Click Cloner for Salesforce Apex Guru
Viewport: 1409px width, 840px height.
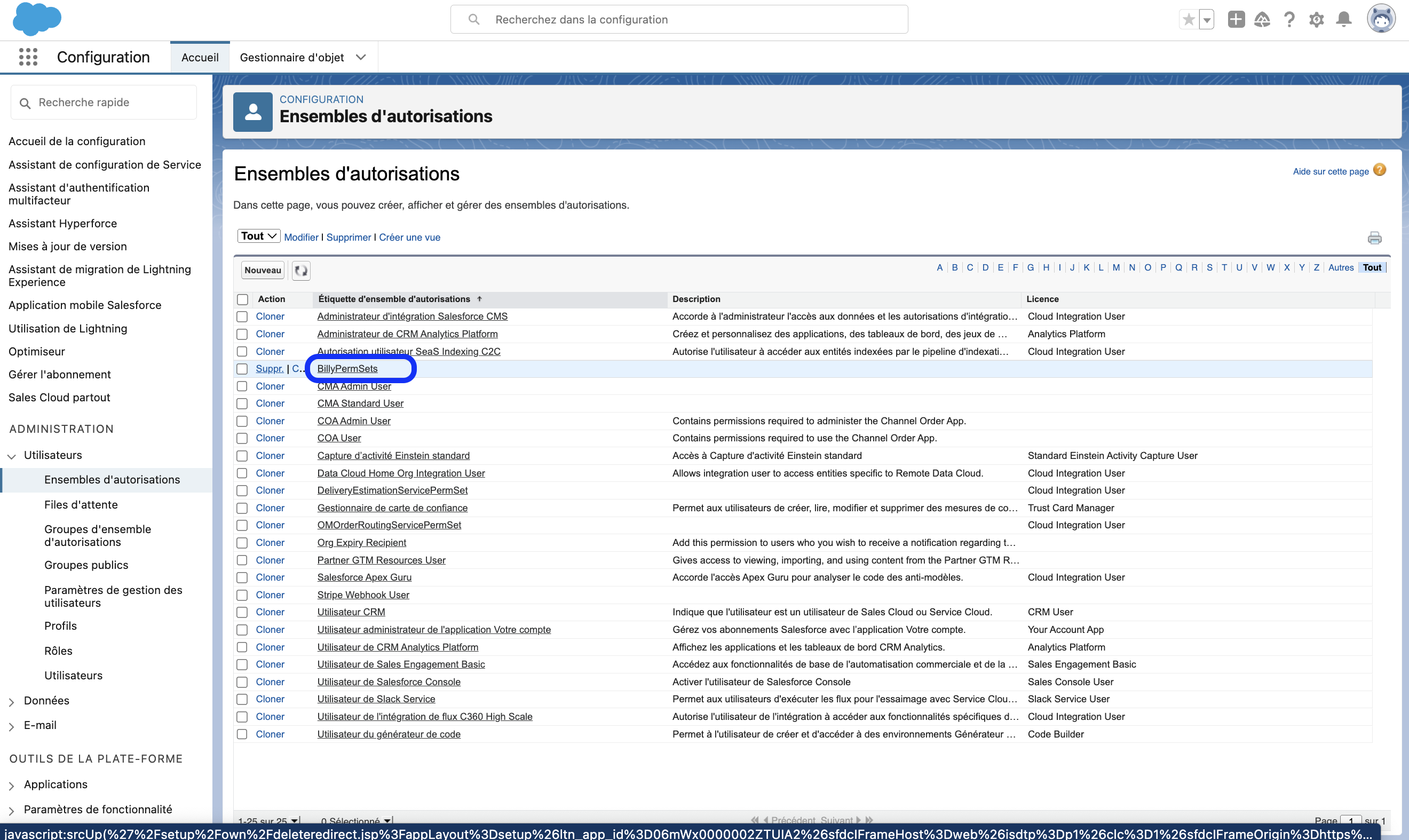pyautogui.click(x=270, y=577)
